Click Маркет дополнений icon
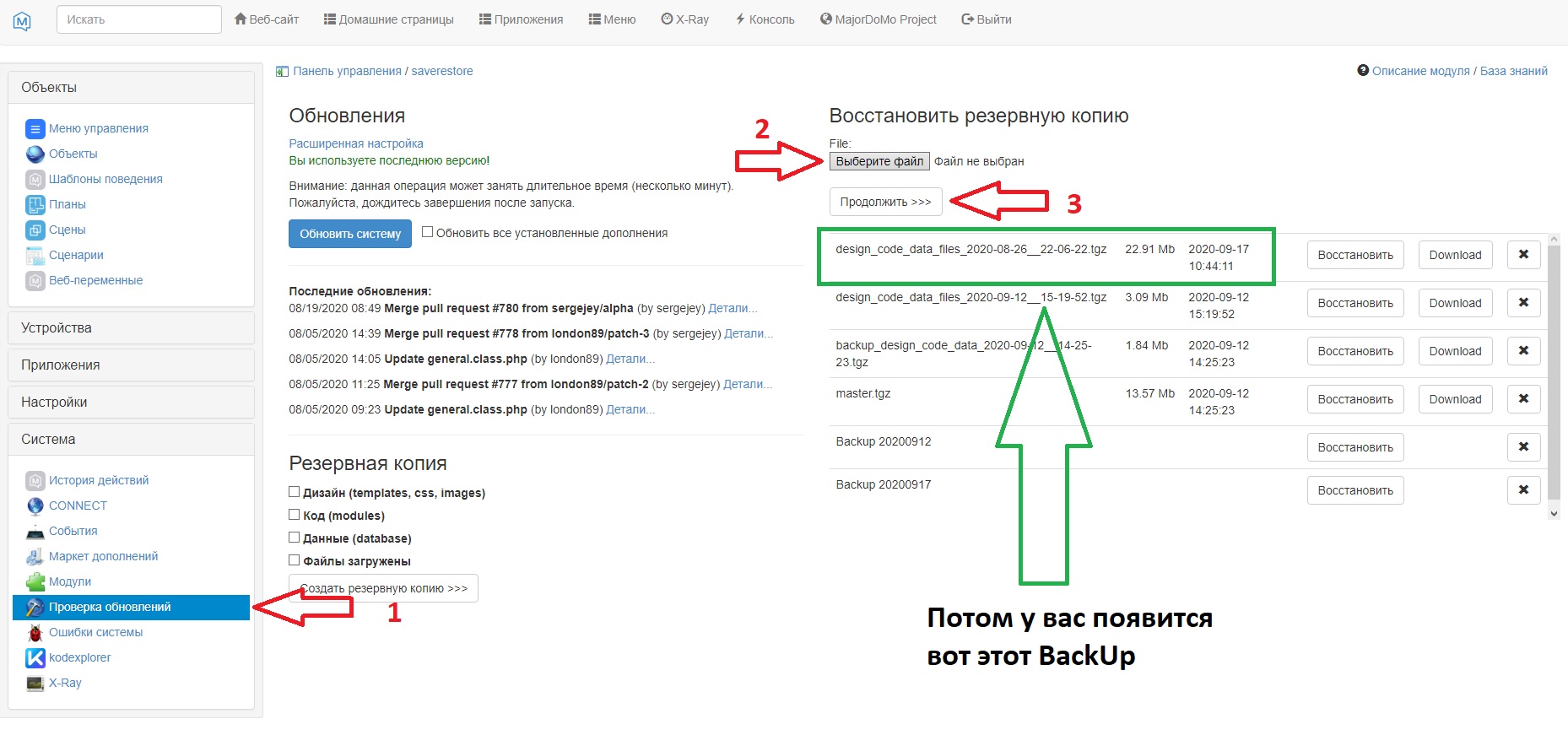 click(x=35, y=557)
